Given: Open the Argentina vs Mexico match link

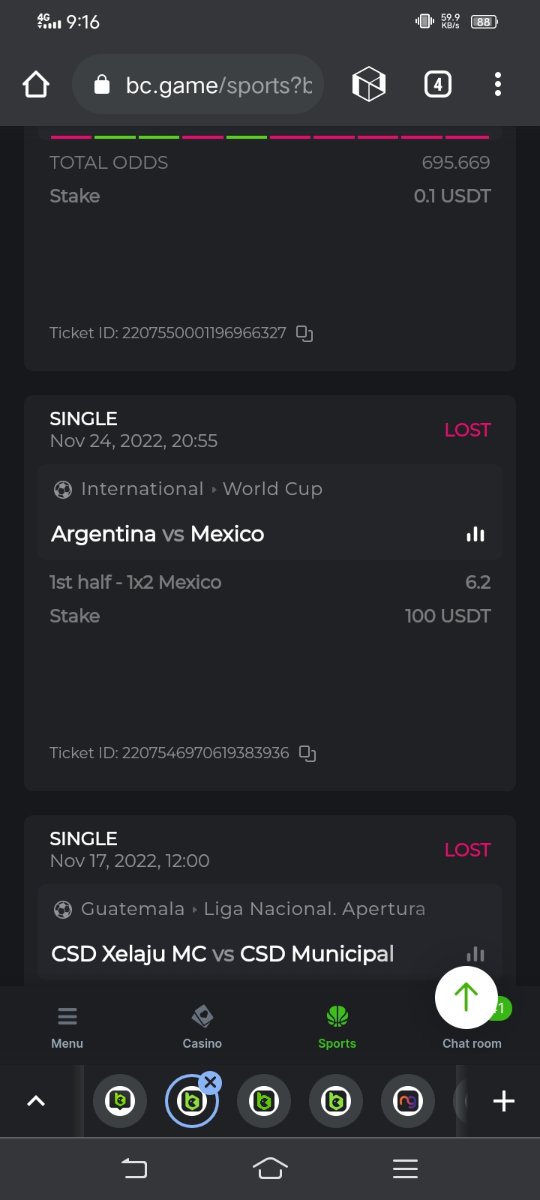Looking at the screenshot, I should tap(158, 534).
